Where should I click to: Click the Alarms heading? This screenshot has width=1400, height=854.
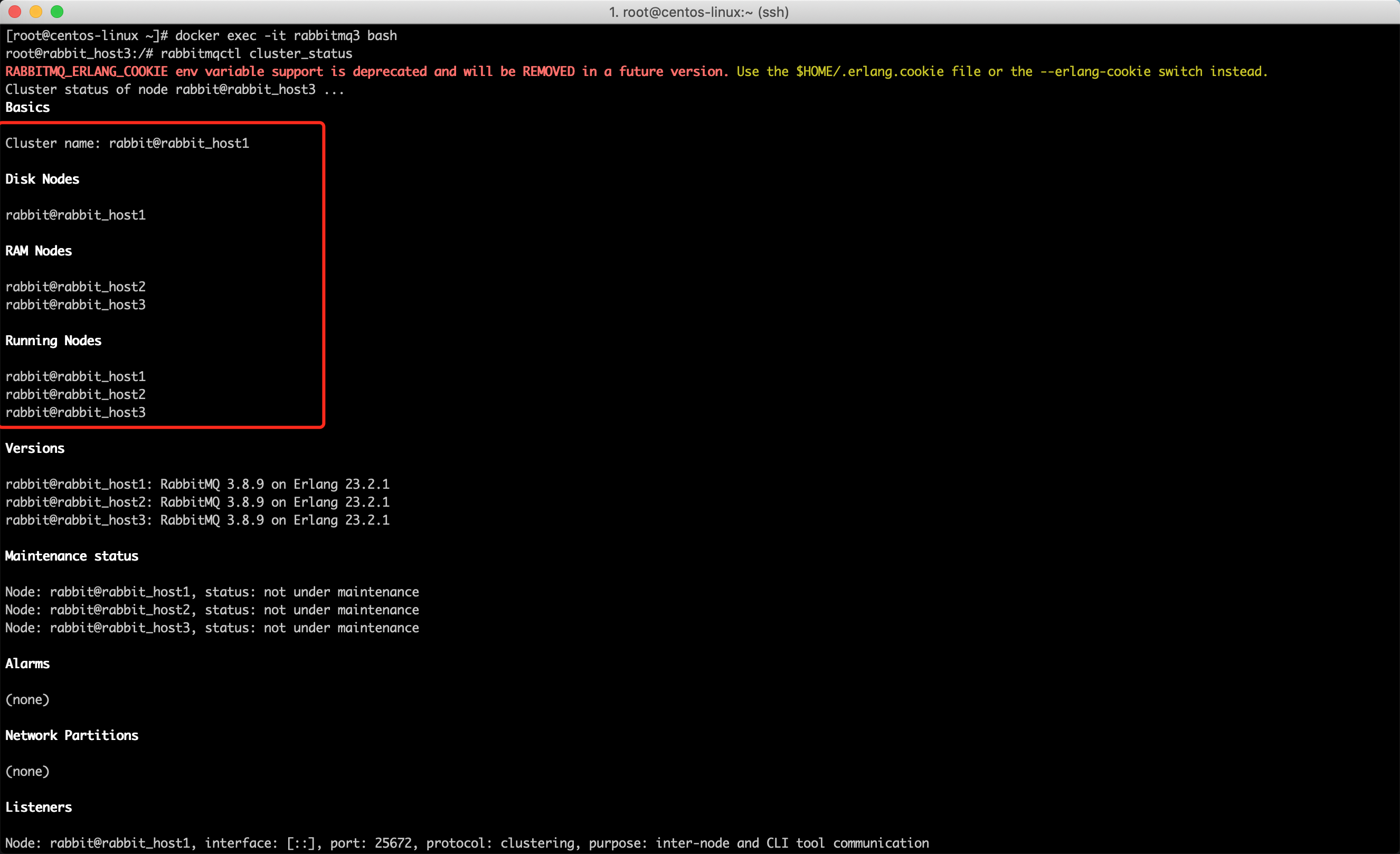[x=27, y=663]
